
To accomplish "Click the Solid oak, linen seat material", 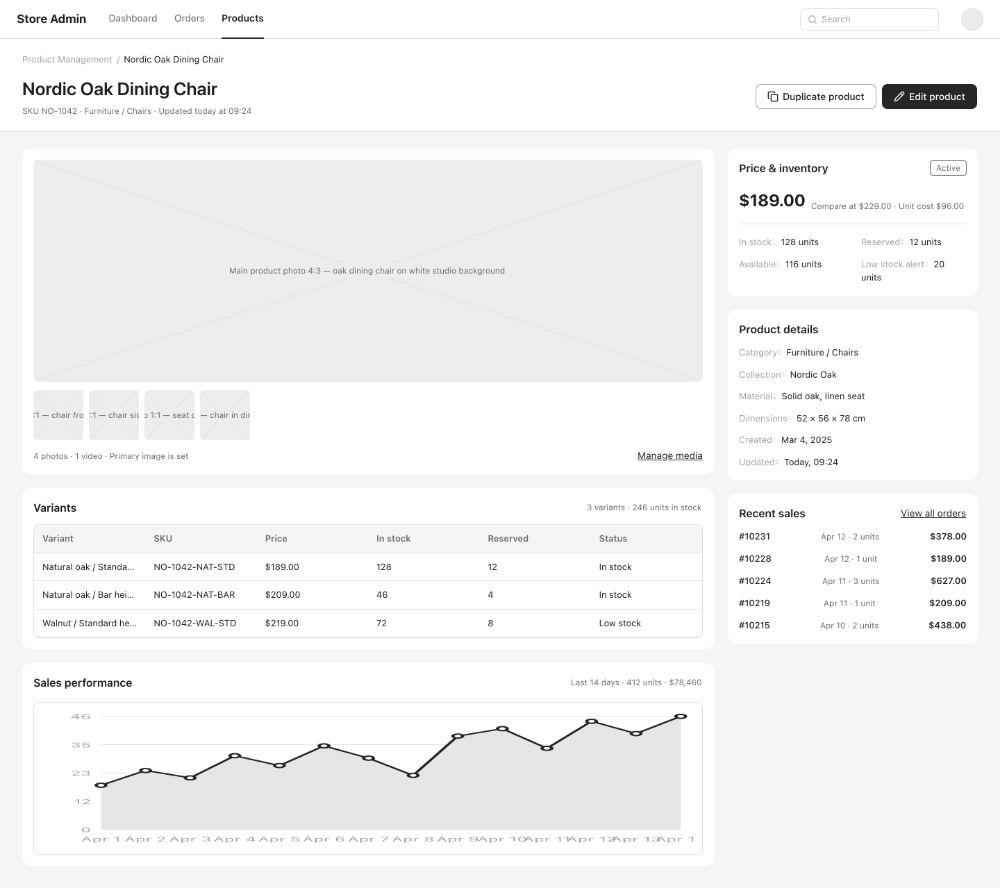I will tap(823, 396).
